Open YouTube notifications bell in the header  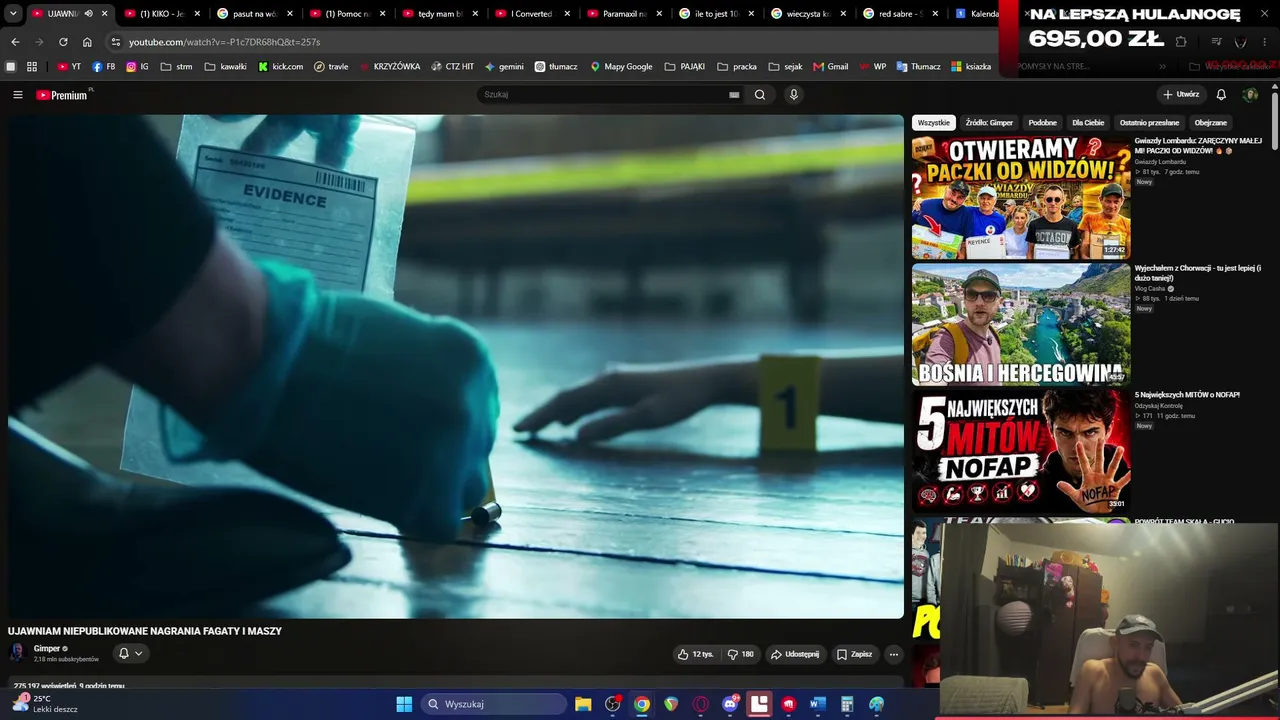pos(1221,95)
